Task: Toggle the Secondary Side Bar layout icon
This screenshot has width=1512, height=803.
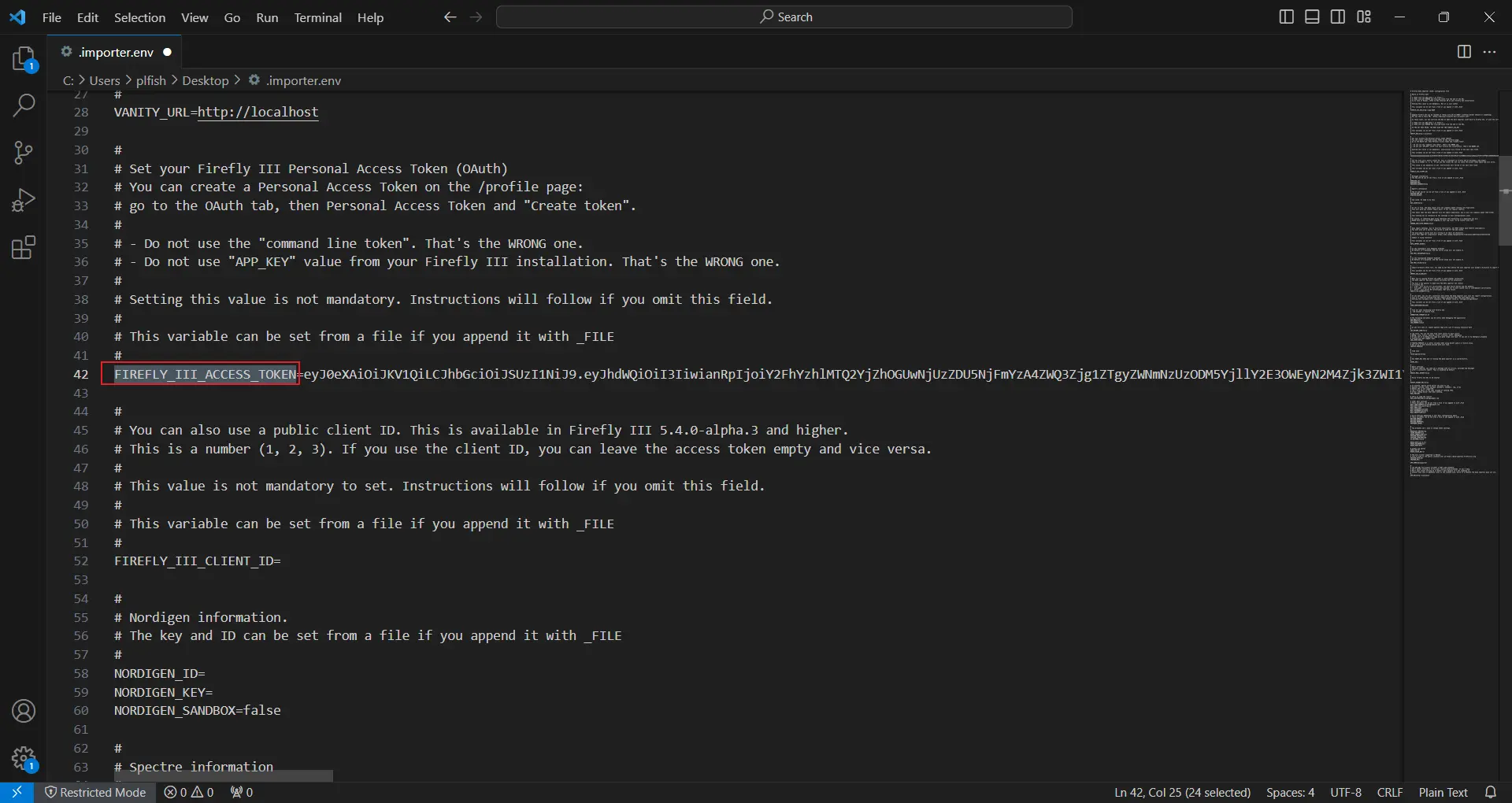Action: (x=1338, y=17)
